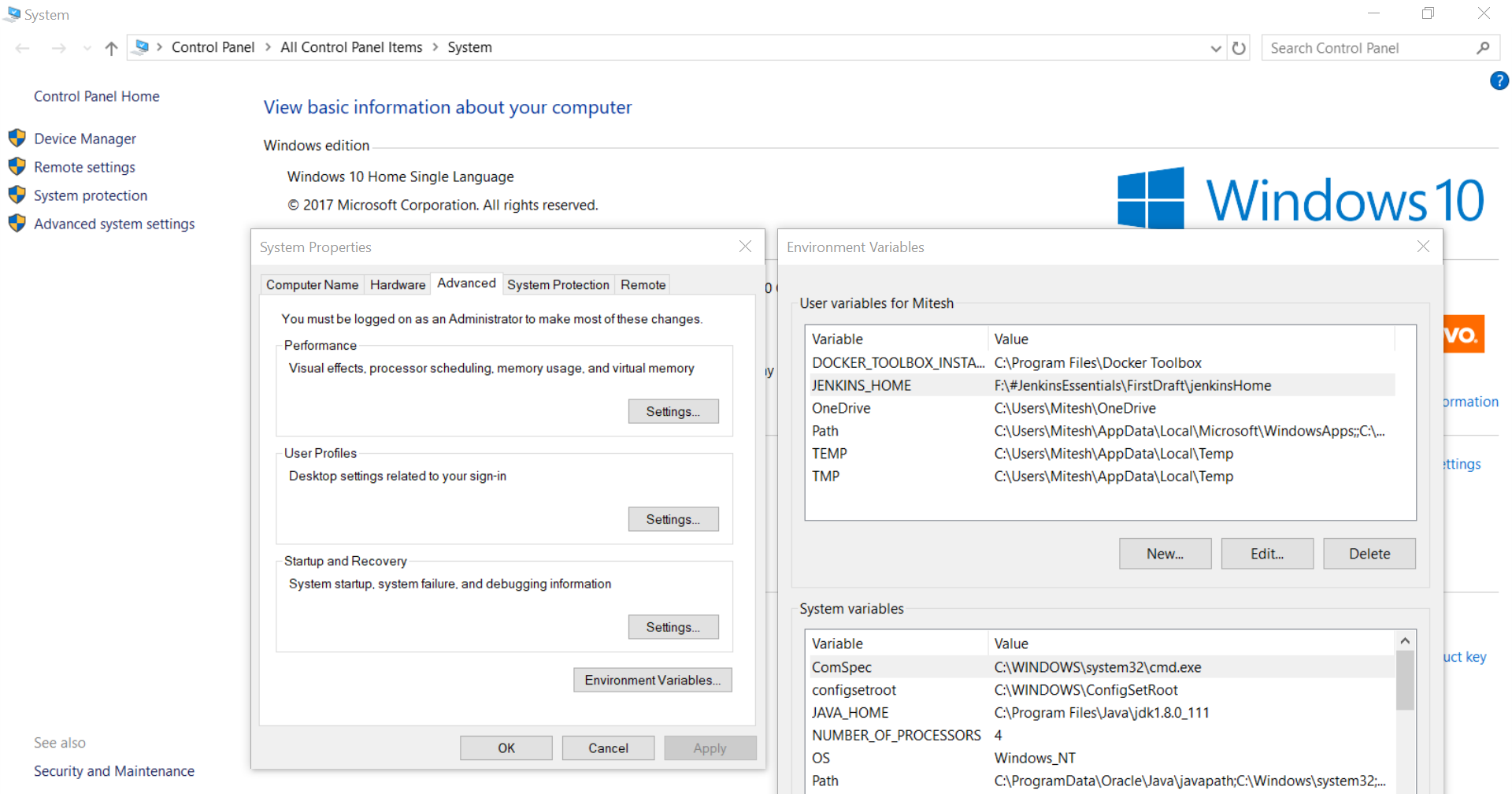Click the forward navigation arrow
The width and height of the screenshot is (1512, 794).
pyautogui.click(x=58, y=48)
